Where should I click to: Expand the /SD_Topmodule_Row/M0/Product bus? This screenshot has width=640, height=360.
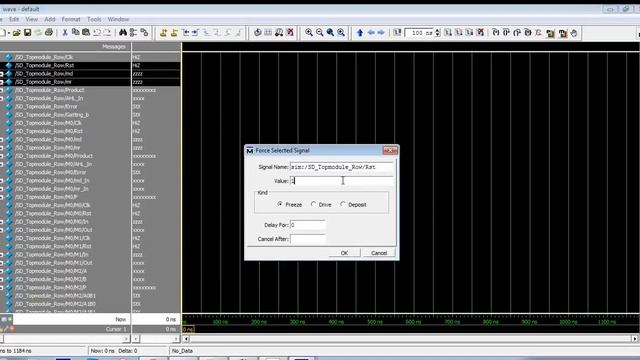coord(2,156)
